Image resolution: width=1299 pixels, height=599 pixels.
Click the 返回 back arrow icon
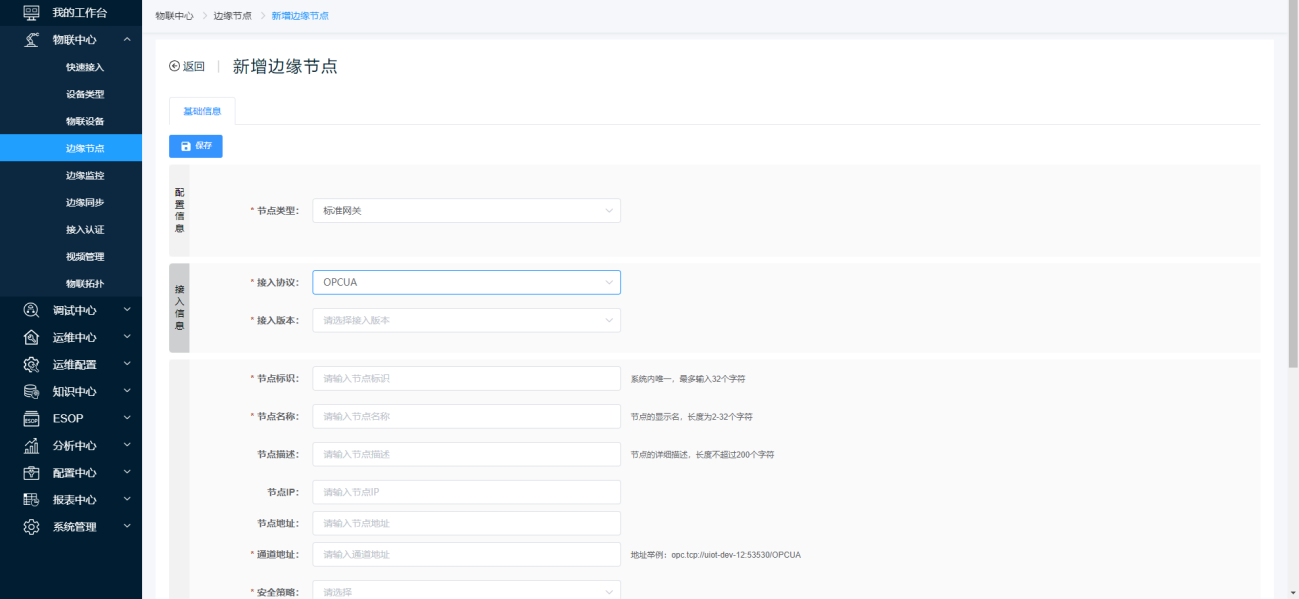[x=175, y=66]
